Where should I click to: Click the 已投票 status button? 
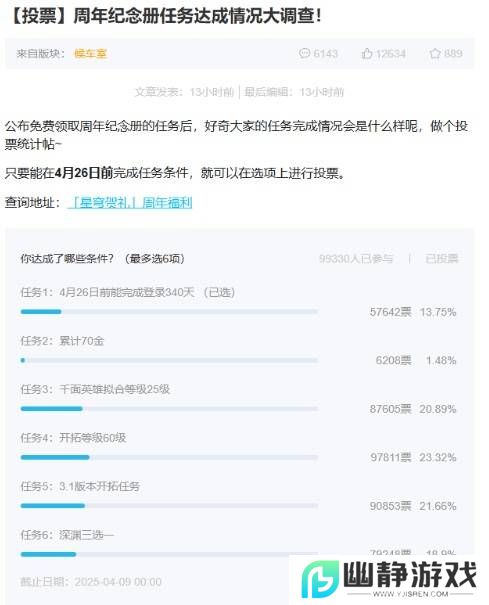pos(442,259)
